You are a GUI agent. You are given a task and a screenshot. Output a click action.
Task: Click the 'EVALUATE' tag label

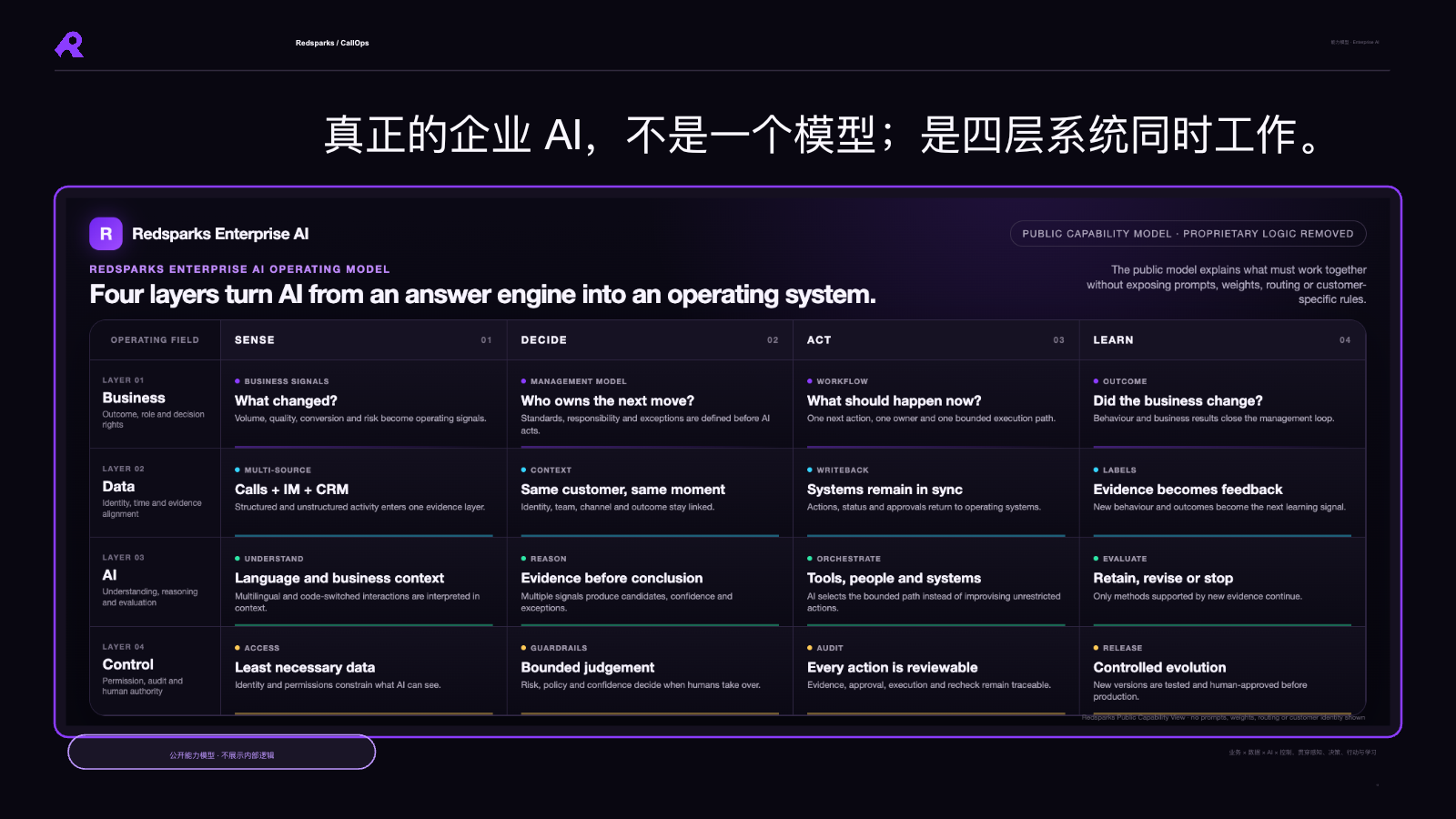[x=1125, y=559]
